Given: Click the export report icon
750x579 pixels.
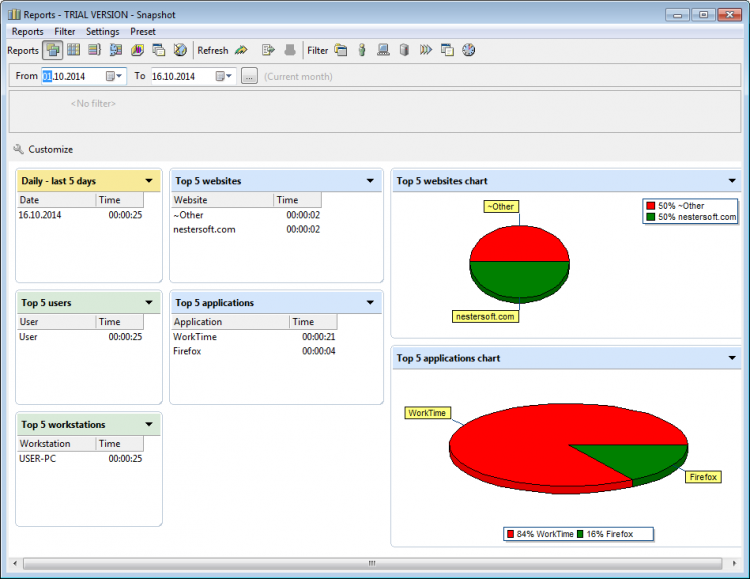Looking at the screenshot, I should coord(268,50).
